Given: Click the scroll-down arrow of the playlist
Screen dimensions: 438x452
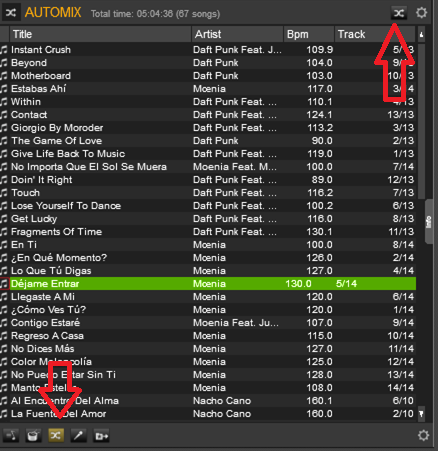Looking at the screenshot, I should (421, 414).
